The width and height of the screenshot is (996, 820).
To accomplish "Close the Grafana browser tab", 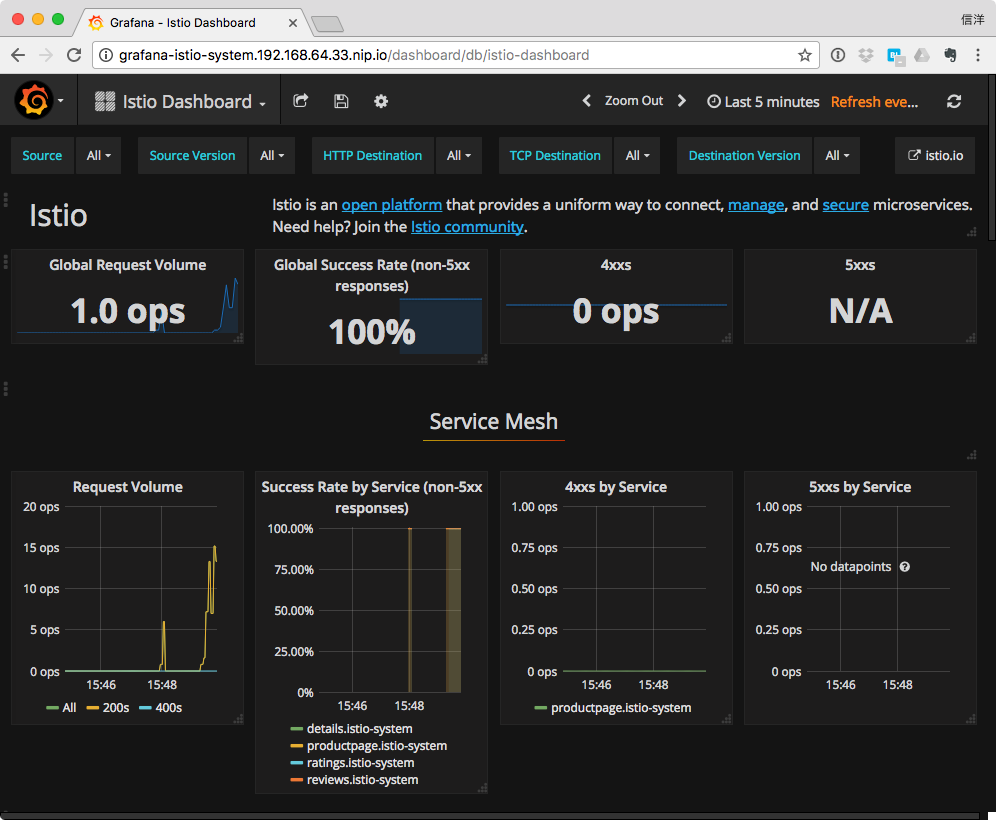I will pos(292,23).
